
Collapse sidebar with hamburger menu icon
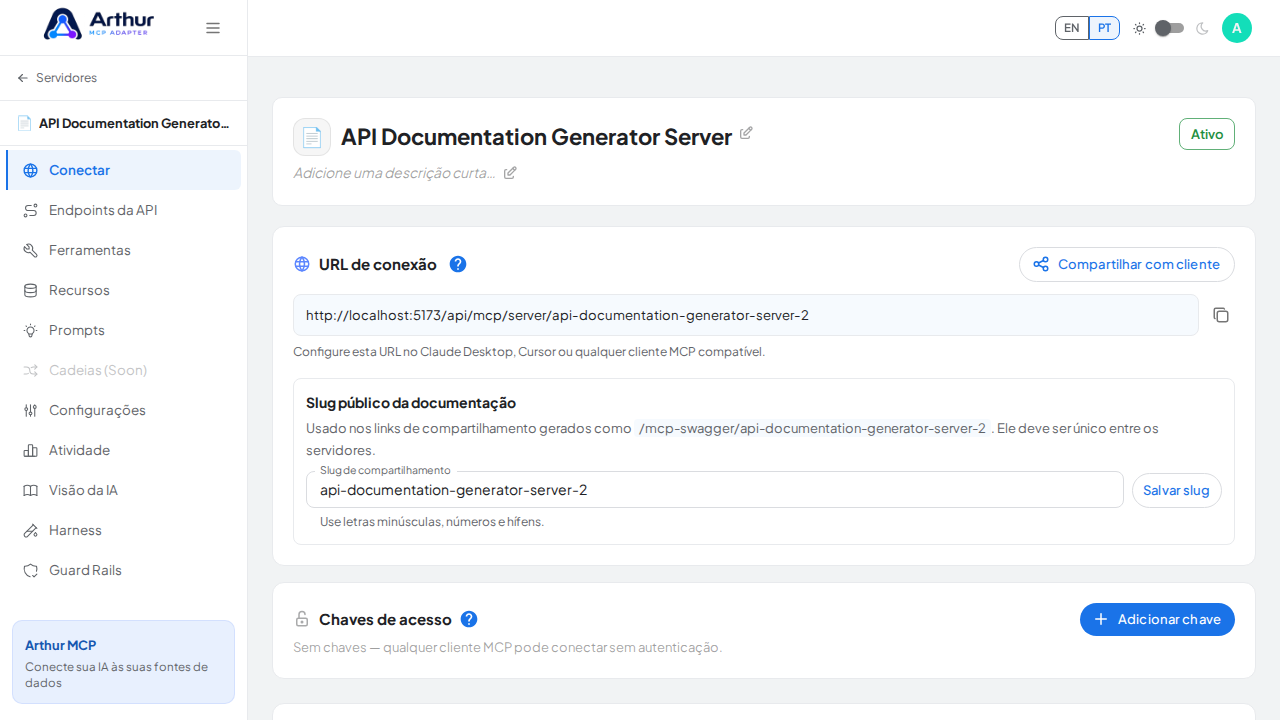[213, 28]
